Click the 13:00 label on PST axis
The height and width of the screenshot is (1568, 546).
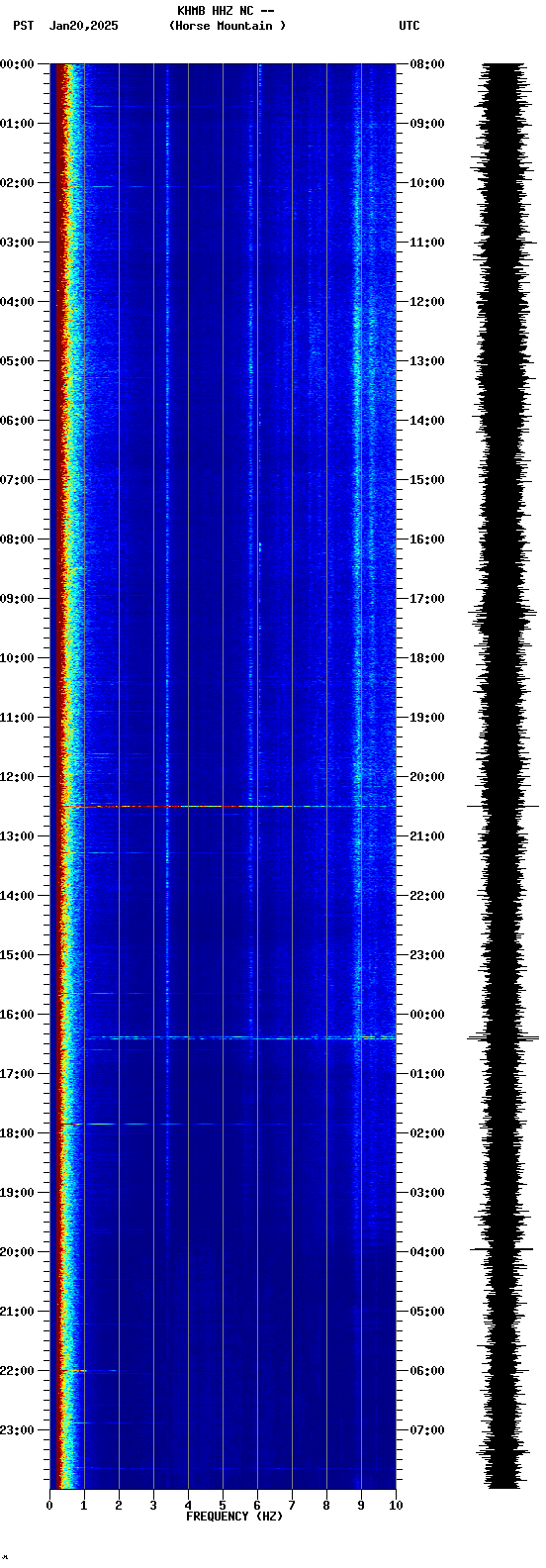[x=18, y=836]
